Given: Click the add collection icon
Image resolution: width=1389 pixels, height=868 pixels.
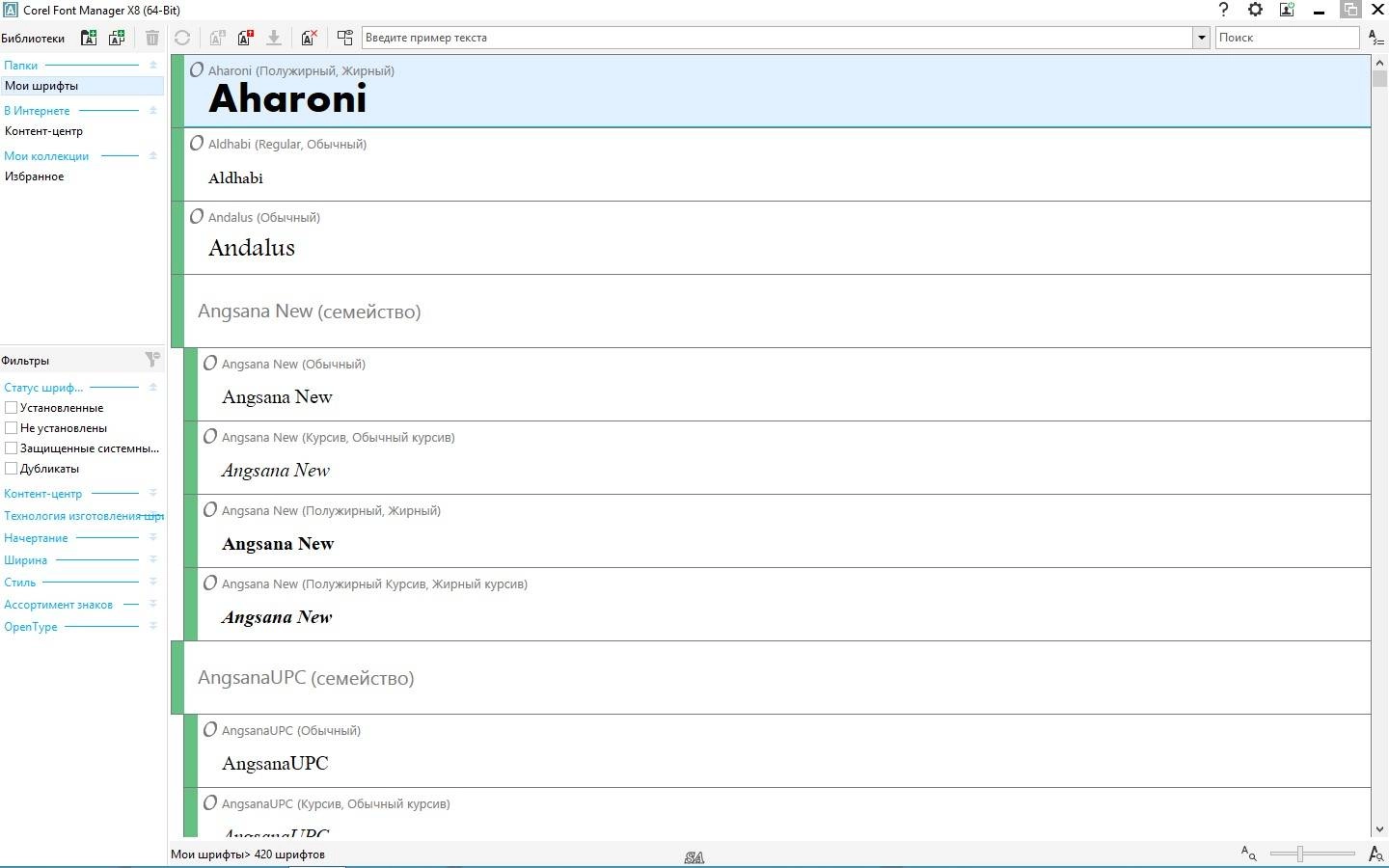Looking at the screenshot, I should click(117, 38).
